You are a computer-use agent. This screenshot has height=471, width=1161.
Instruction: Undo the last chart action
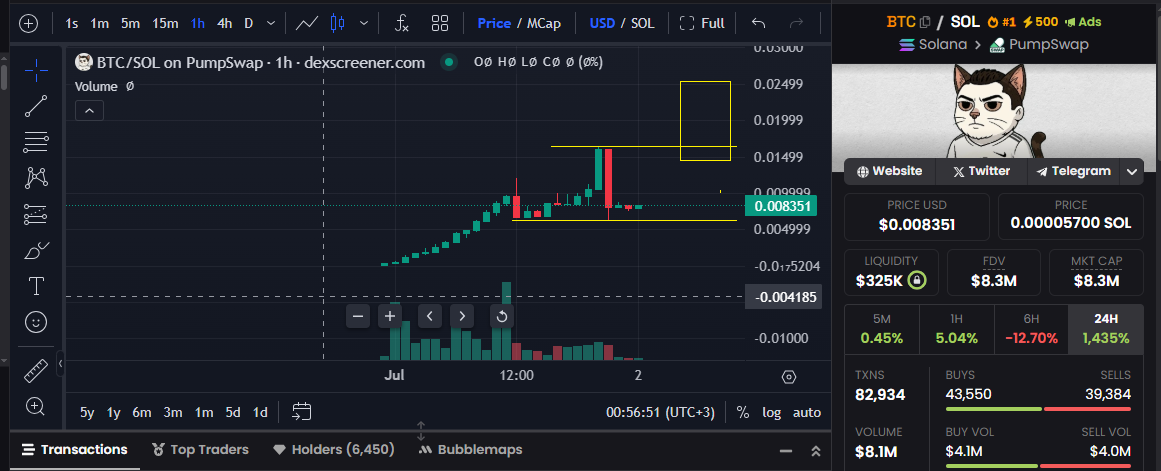pos(758,23)
